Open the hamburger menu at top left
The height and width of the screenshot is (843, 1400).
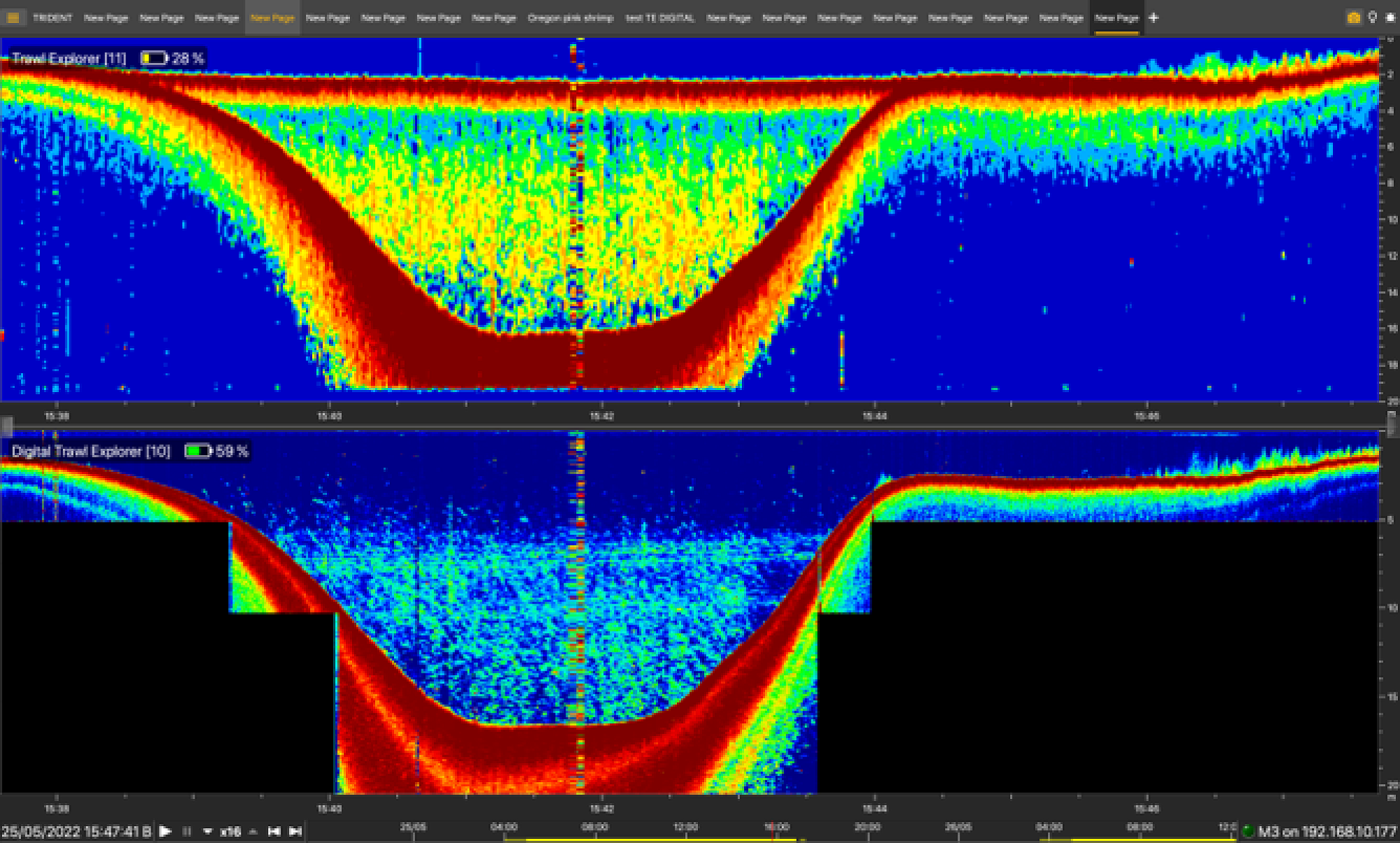click(13, 18)
